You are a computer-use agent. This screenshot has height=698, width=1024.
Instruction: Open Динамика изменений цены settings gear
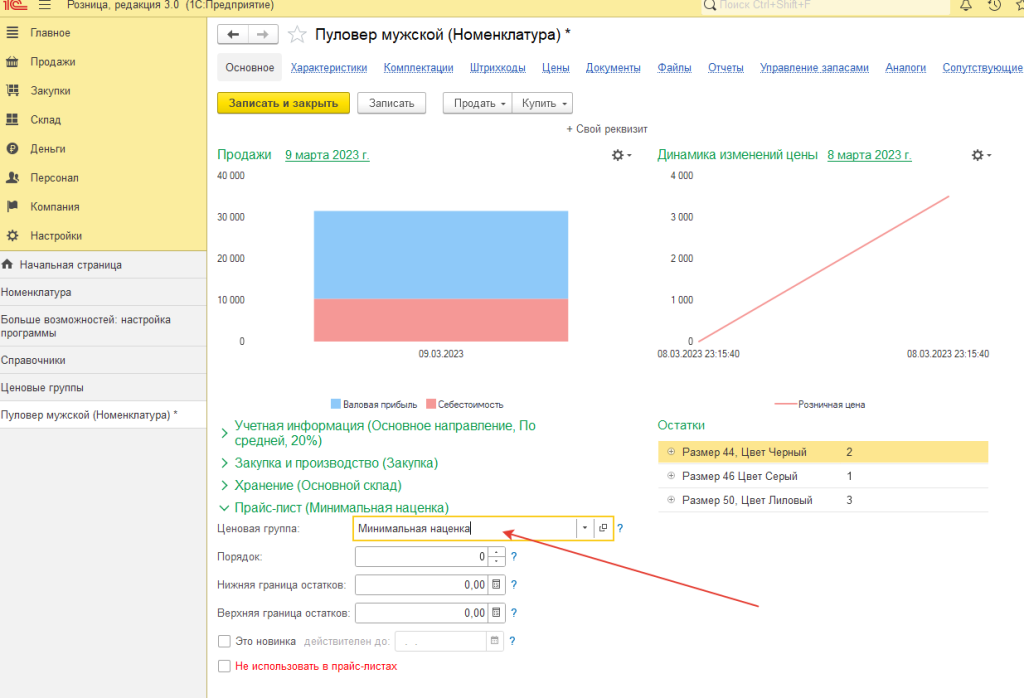point(980,155)
